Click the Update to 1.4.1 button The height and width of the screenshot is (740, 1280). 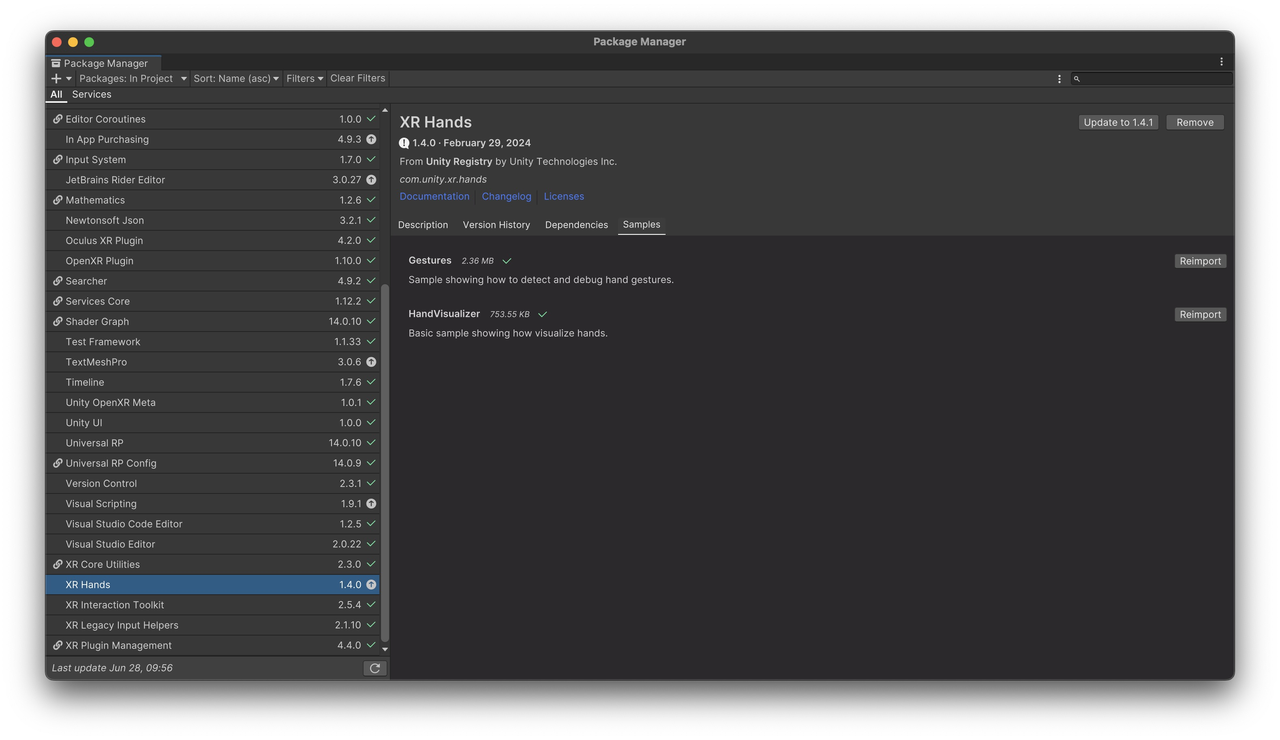pyautogui.click(x=1118, y=122)
